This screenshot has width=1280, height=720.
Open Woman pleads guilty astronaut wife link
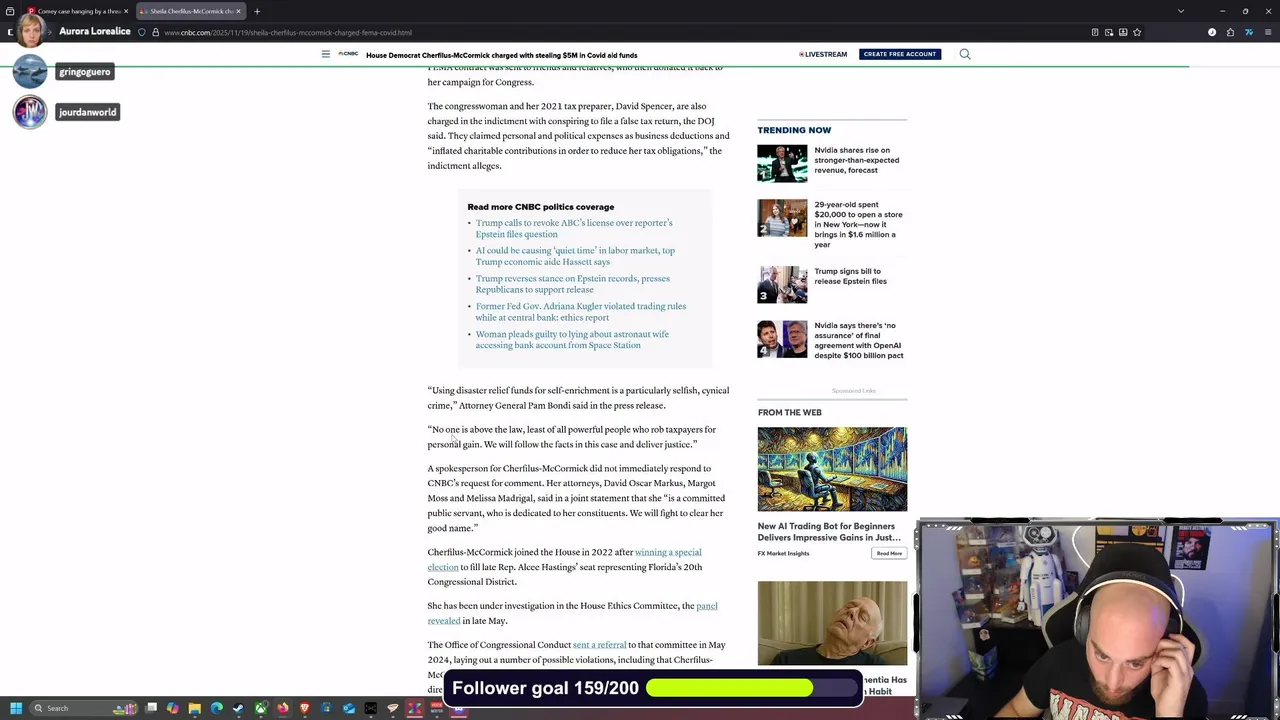pos(572,340)
